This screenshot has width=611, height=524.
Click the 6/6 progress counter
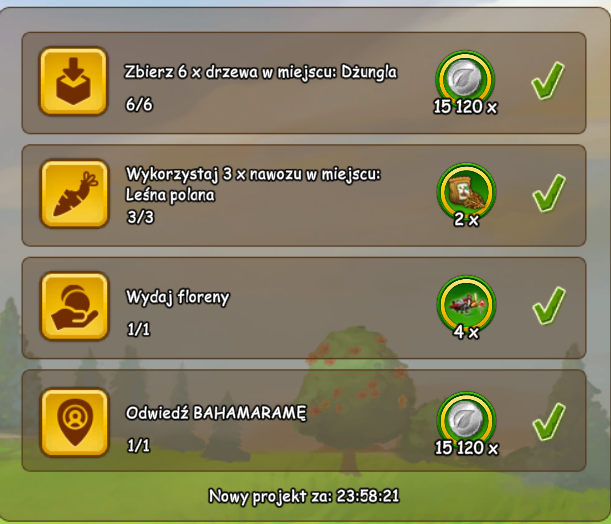139,104
